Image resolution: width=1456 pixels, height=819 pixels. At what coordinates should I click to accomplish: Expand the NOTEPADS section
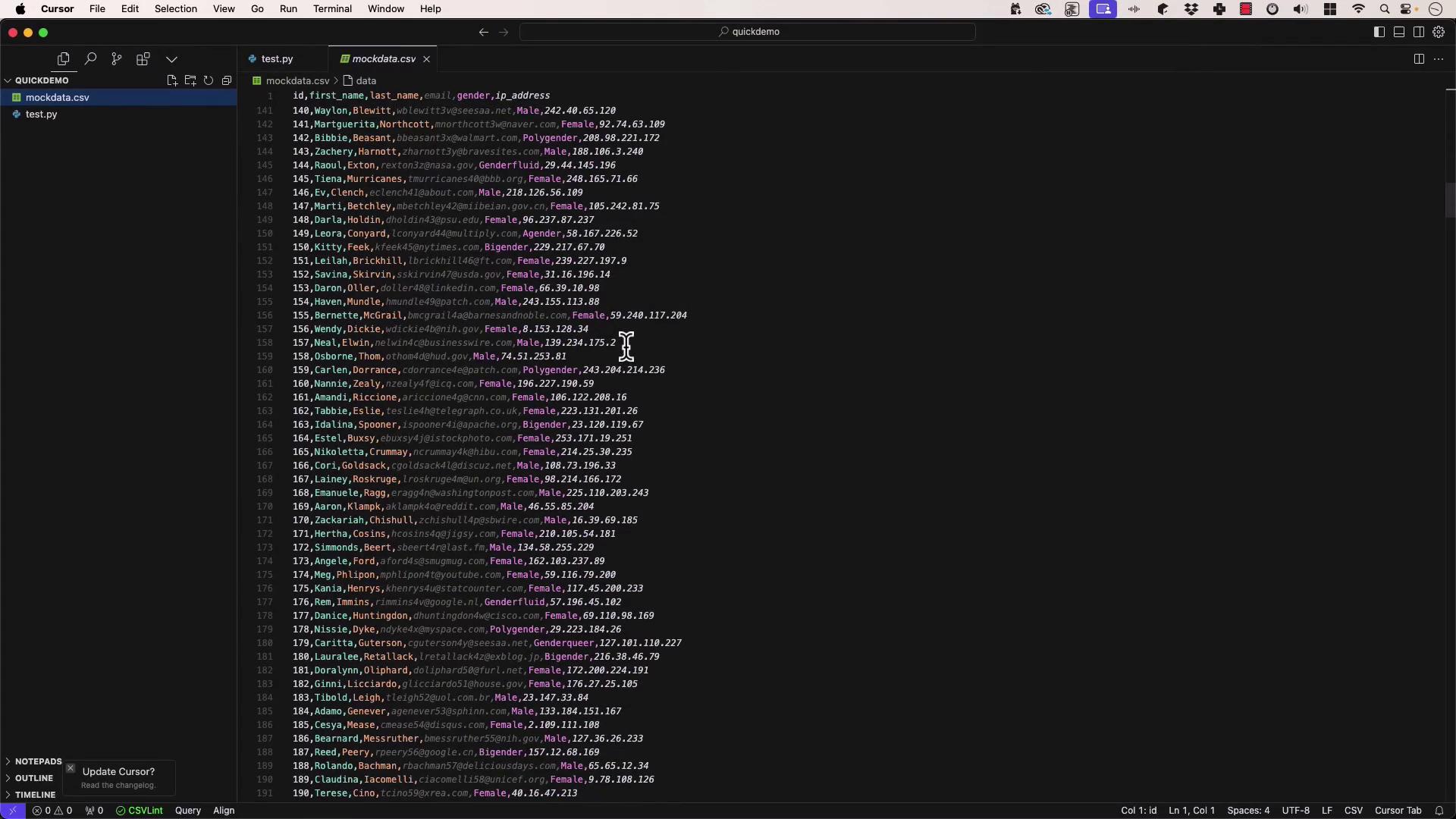tap(38, 761)
